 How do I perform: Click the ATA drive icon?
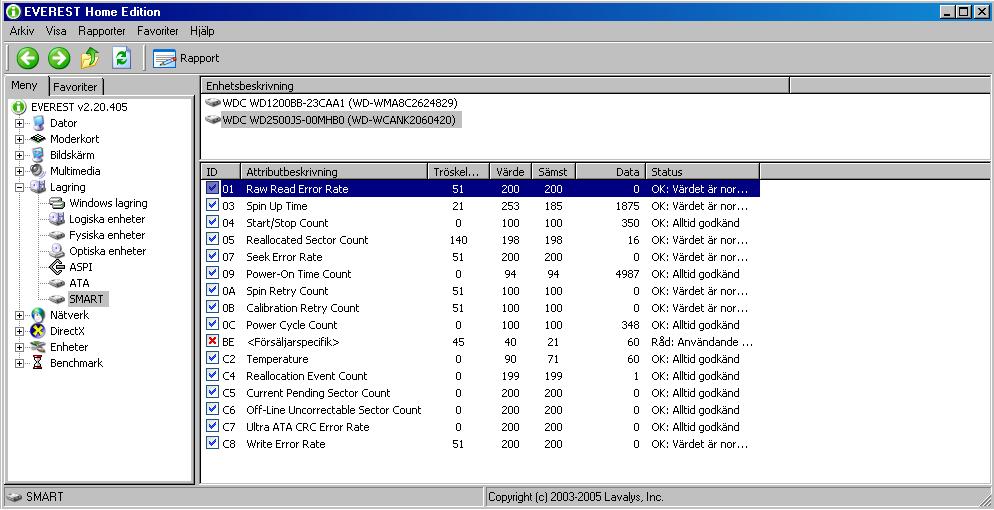coord(57,283)
